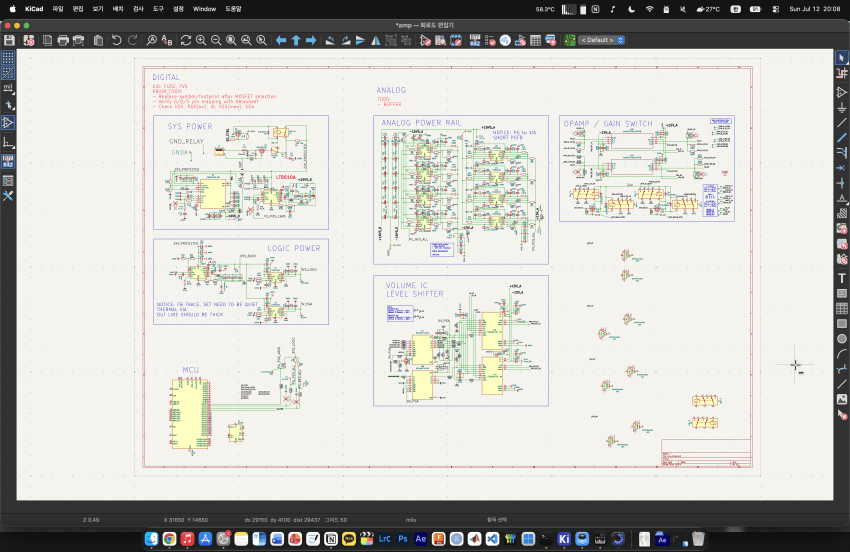Add an image to the schematic
850x552 pixels.
click(x=841, y=399)
